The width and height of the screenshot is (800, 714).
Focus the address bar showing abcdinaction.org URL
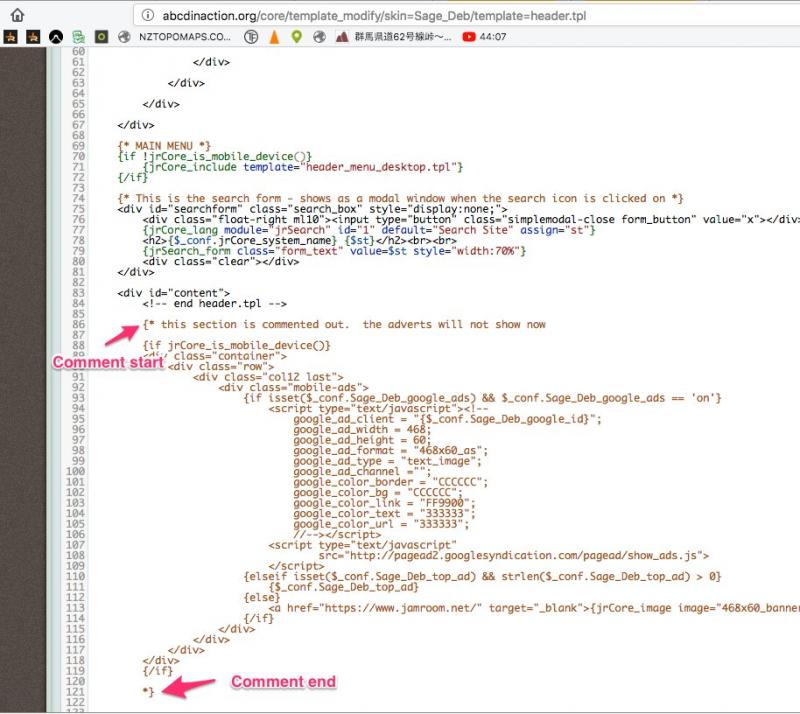[400, 15]
